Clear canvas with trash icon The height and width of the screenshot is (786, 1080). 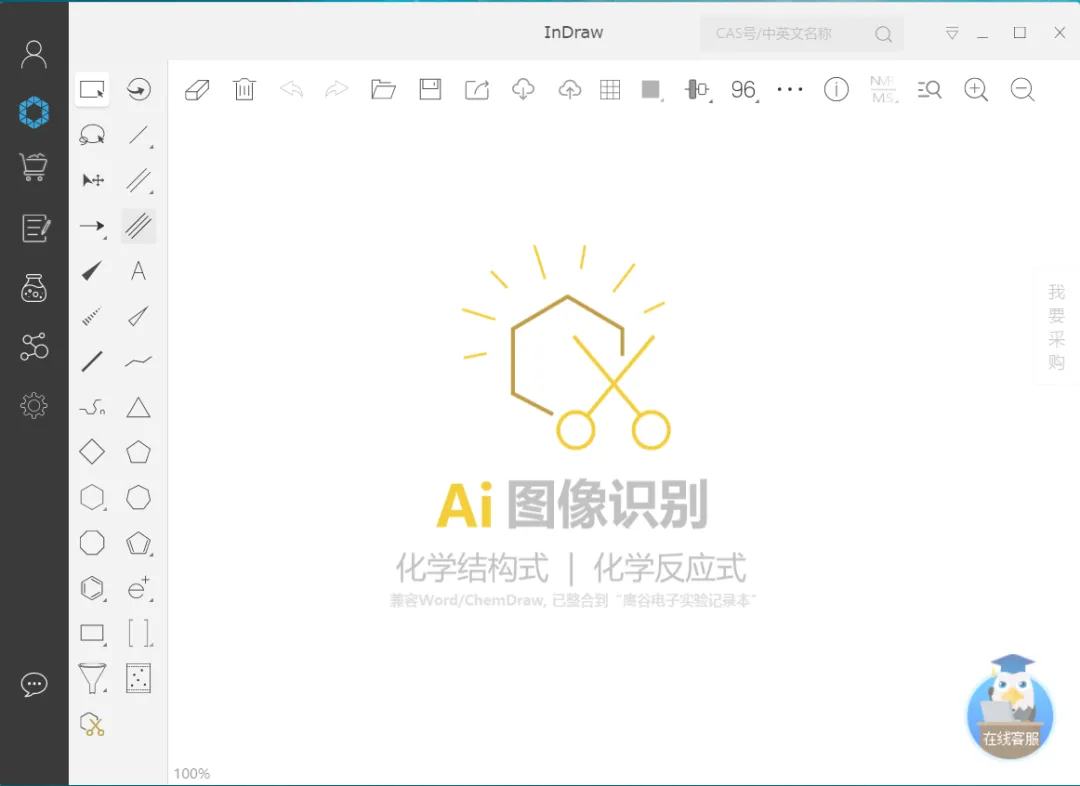244,90
